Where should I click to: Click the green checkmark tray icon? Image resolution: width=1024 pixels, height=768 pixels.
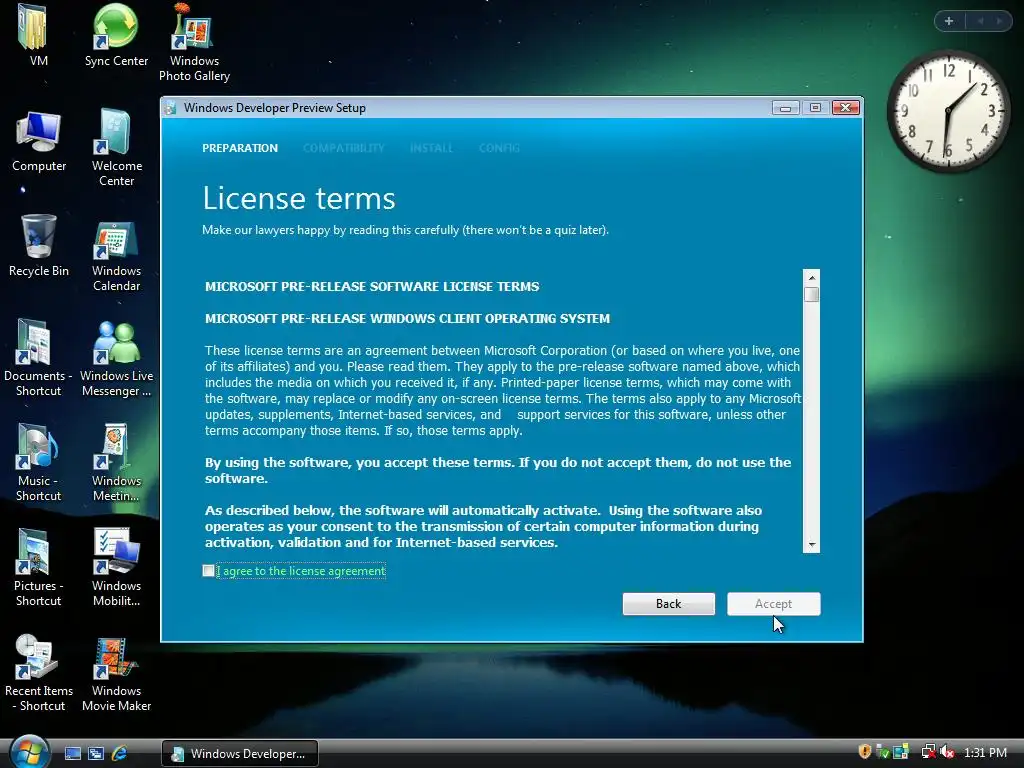(x=882, y=752)
